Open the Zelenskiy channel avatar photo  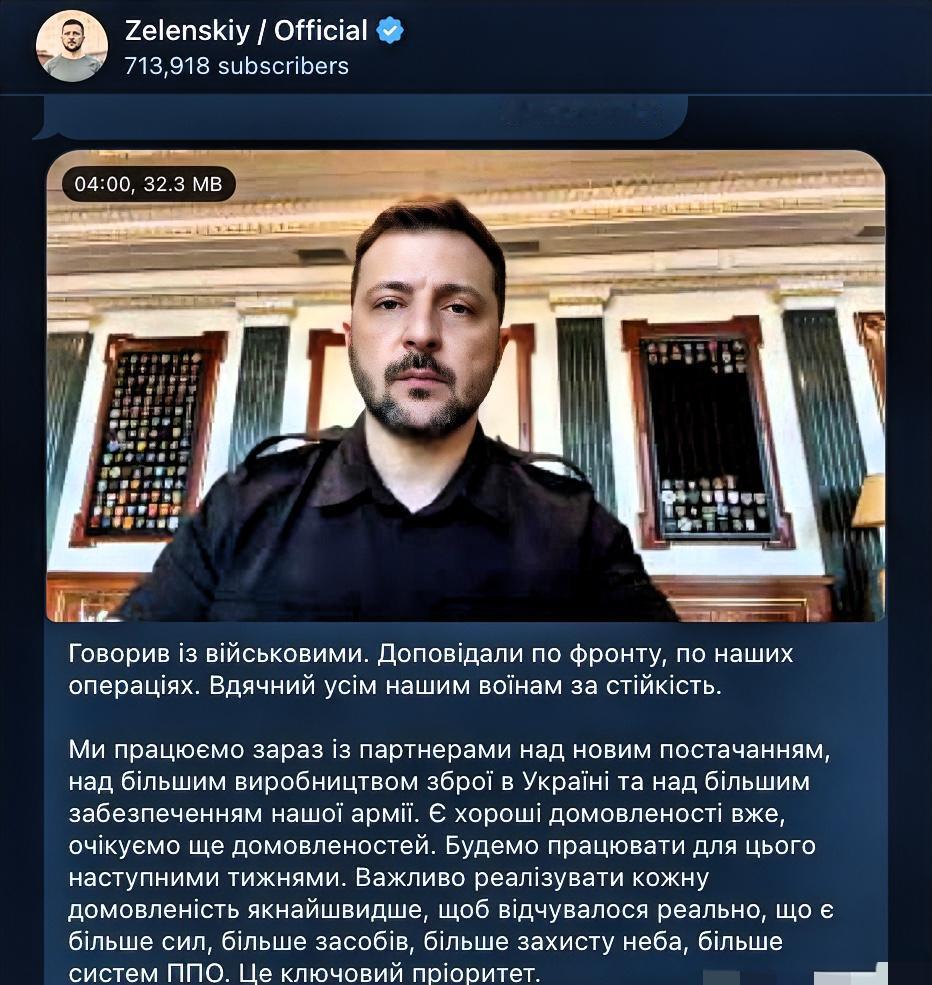(x=72, y=45)
